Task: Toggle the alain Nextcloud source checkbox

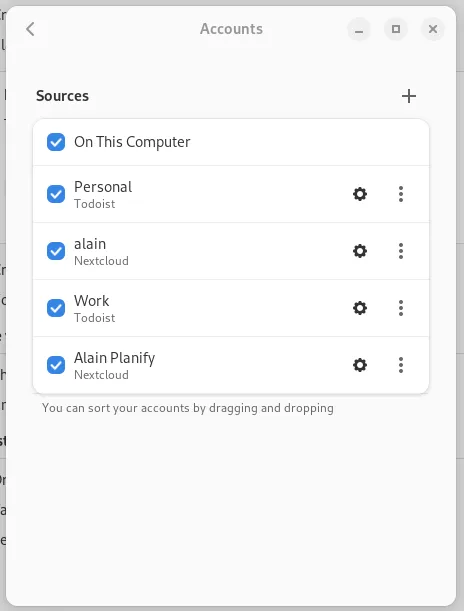Action: [x=56, y=251]
